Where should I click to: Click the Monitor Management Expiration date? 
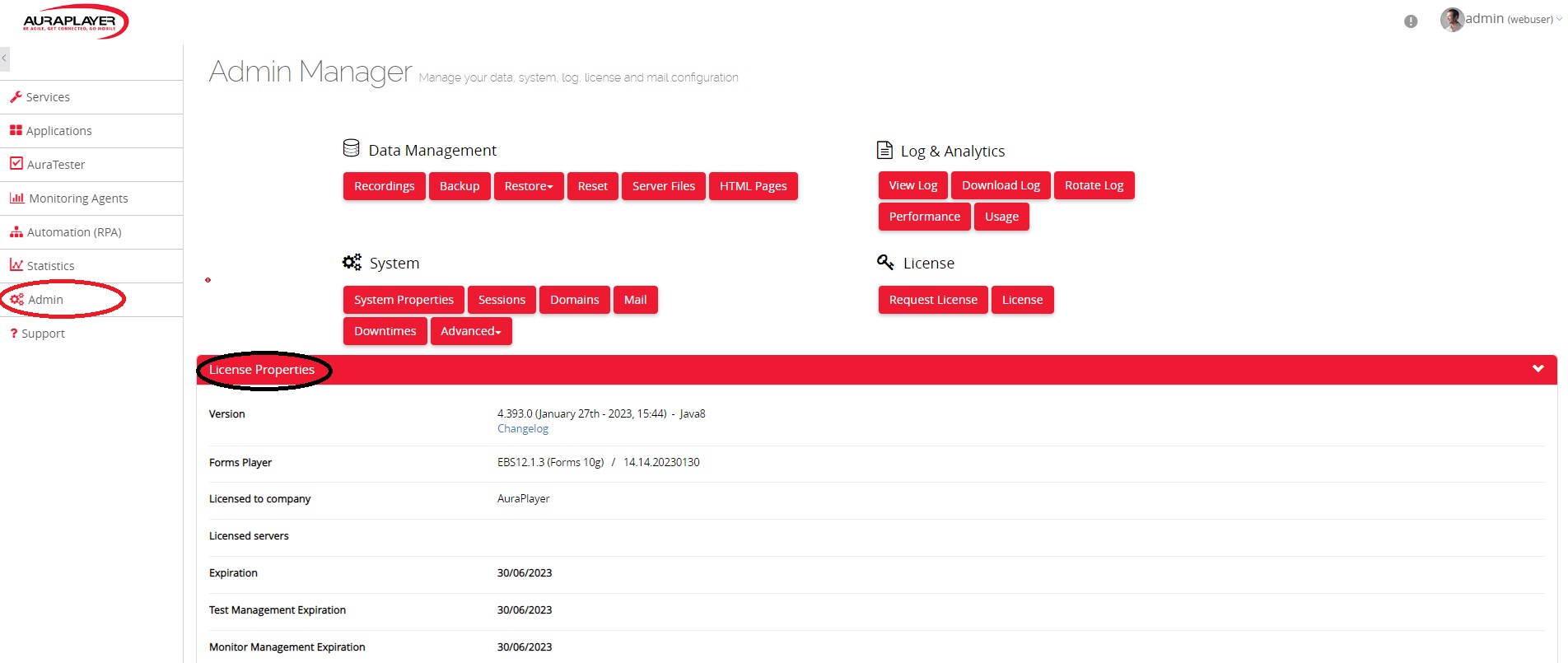[525, 647]
